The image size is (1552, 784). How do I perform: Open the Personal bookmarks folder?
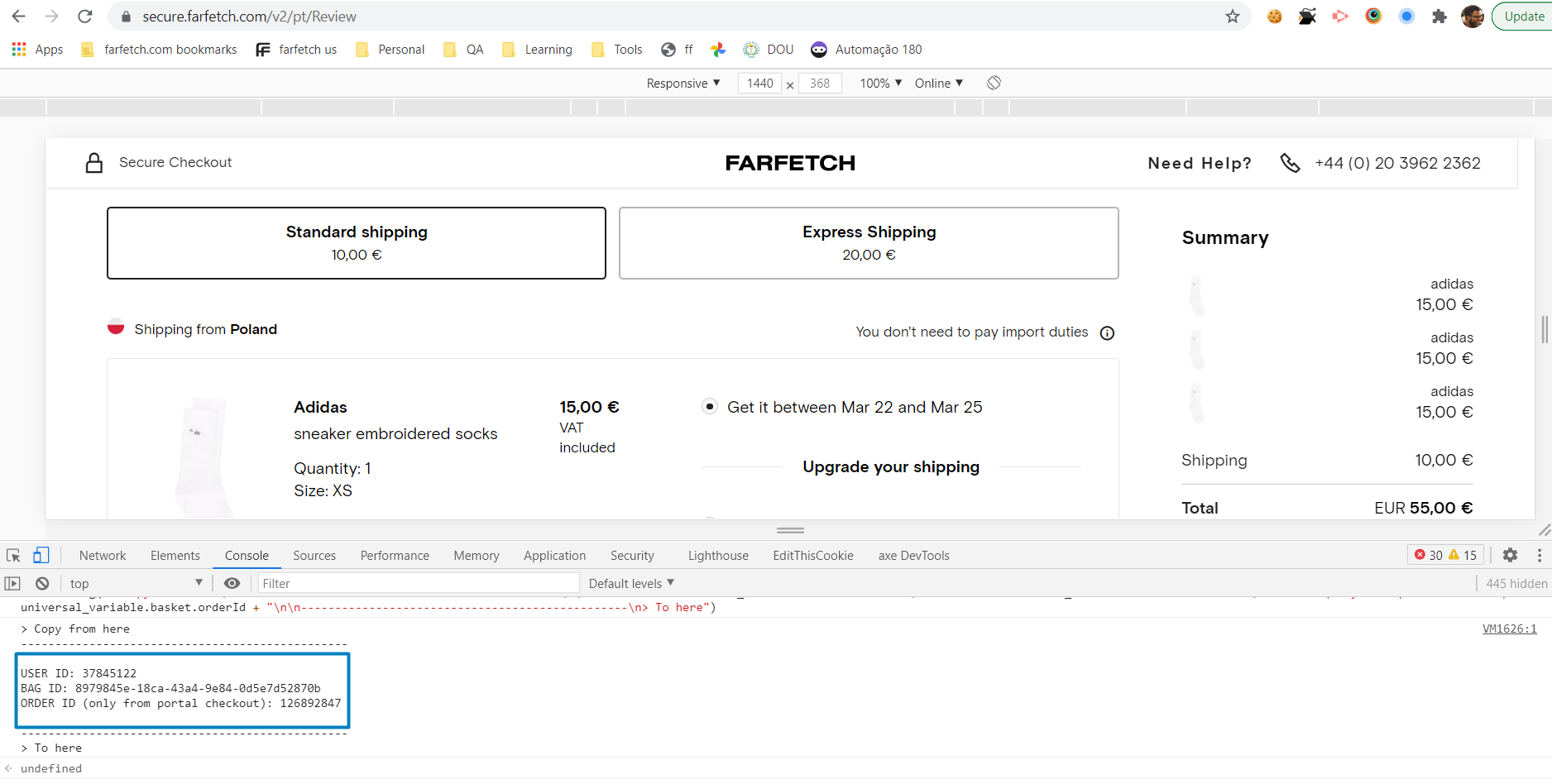390,50
